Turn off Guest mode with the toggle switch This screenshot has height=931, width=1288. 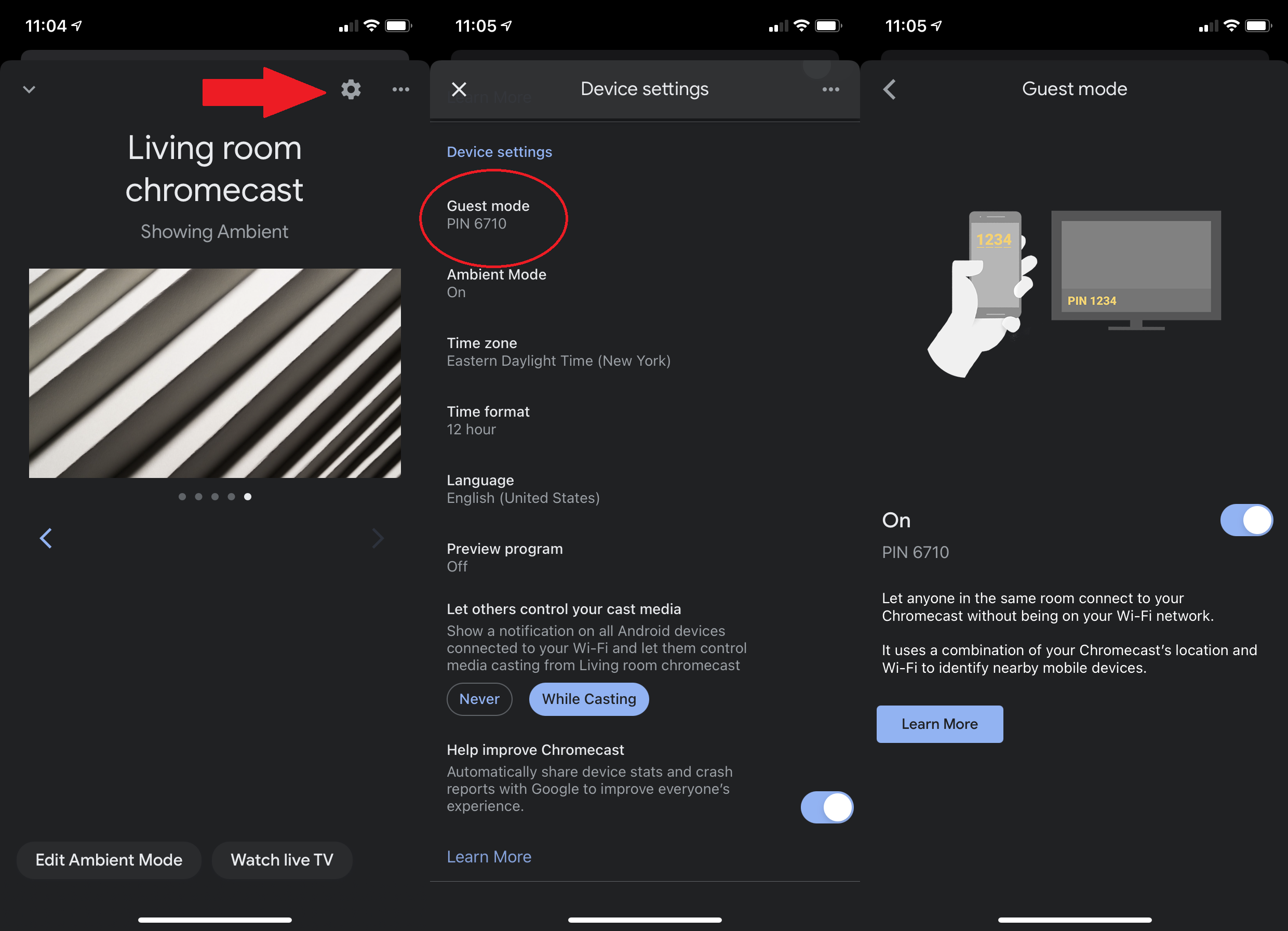tap(1246, 520)
